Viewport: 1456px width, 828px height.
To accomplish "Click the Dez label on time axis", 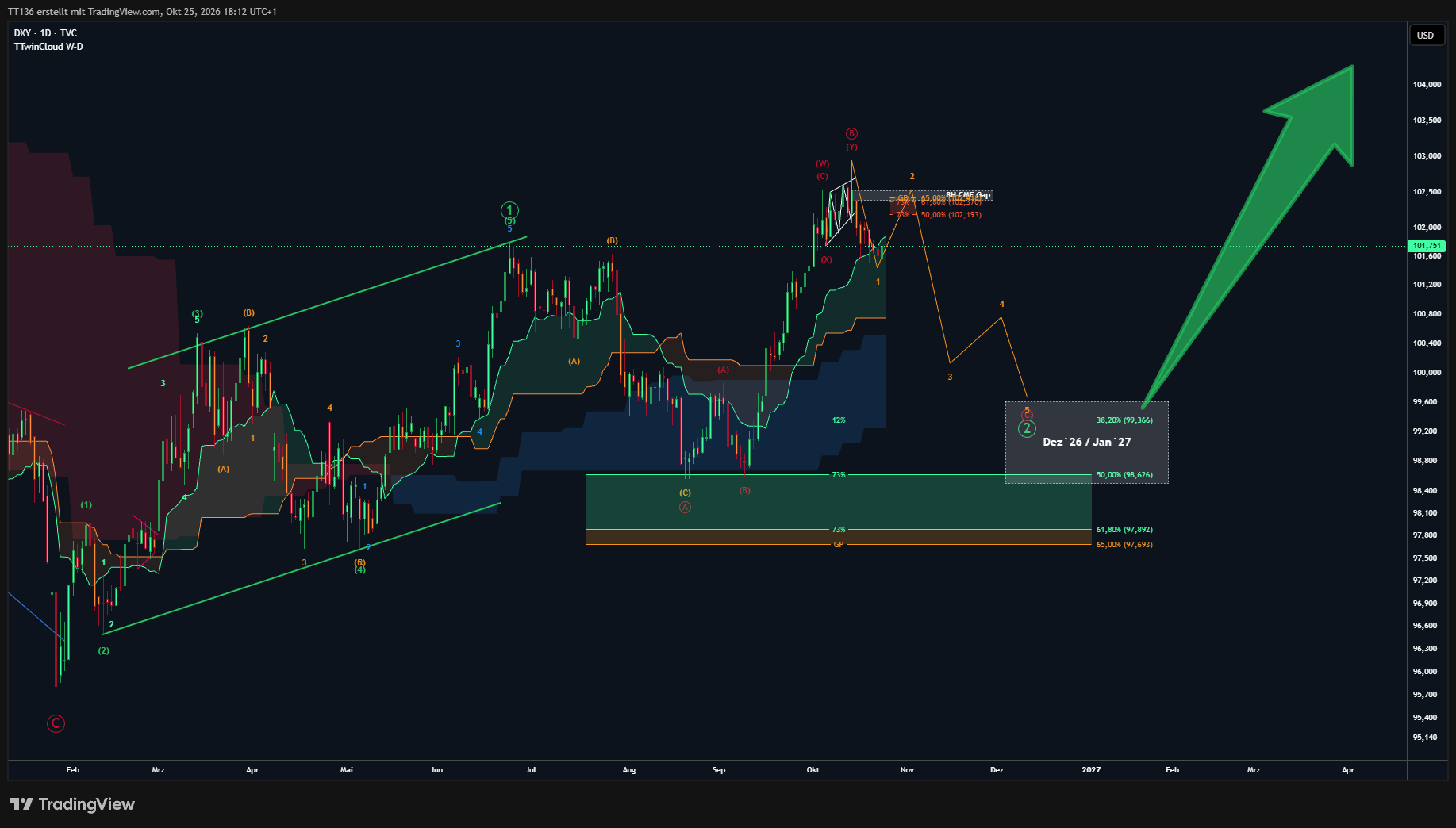I will (997, 770).
